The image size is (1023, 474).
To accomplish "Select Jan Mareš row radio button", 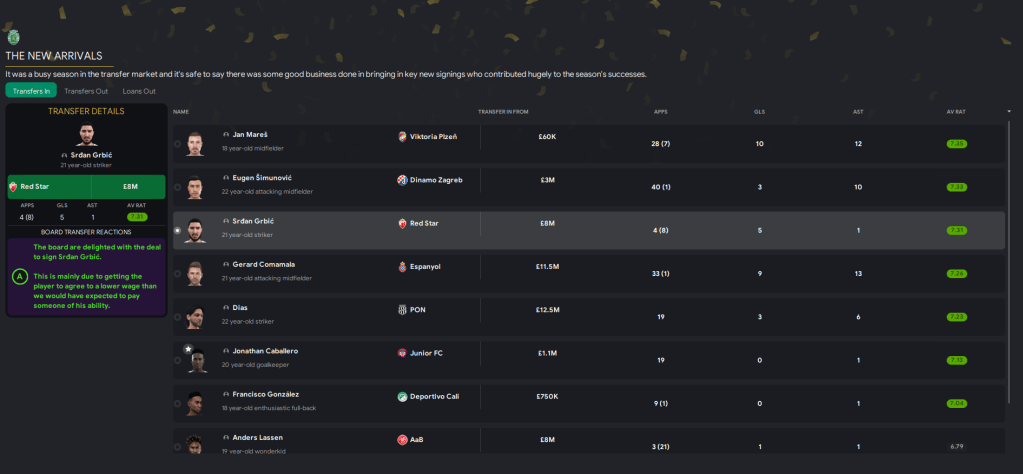I will click(x=178, y=144).
